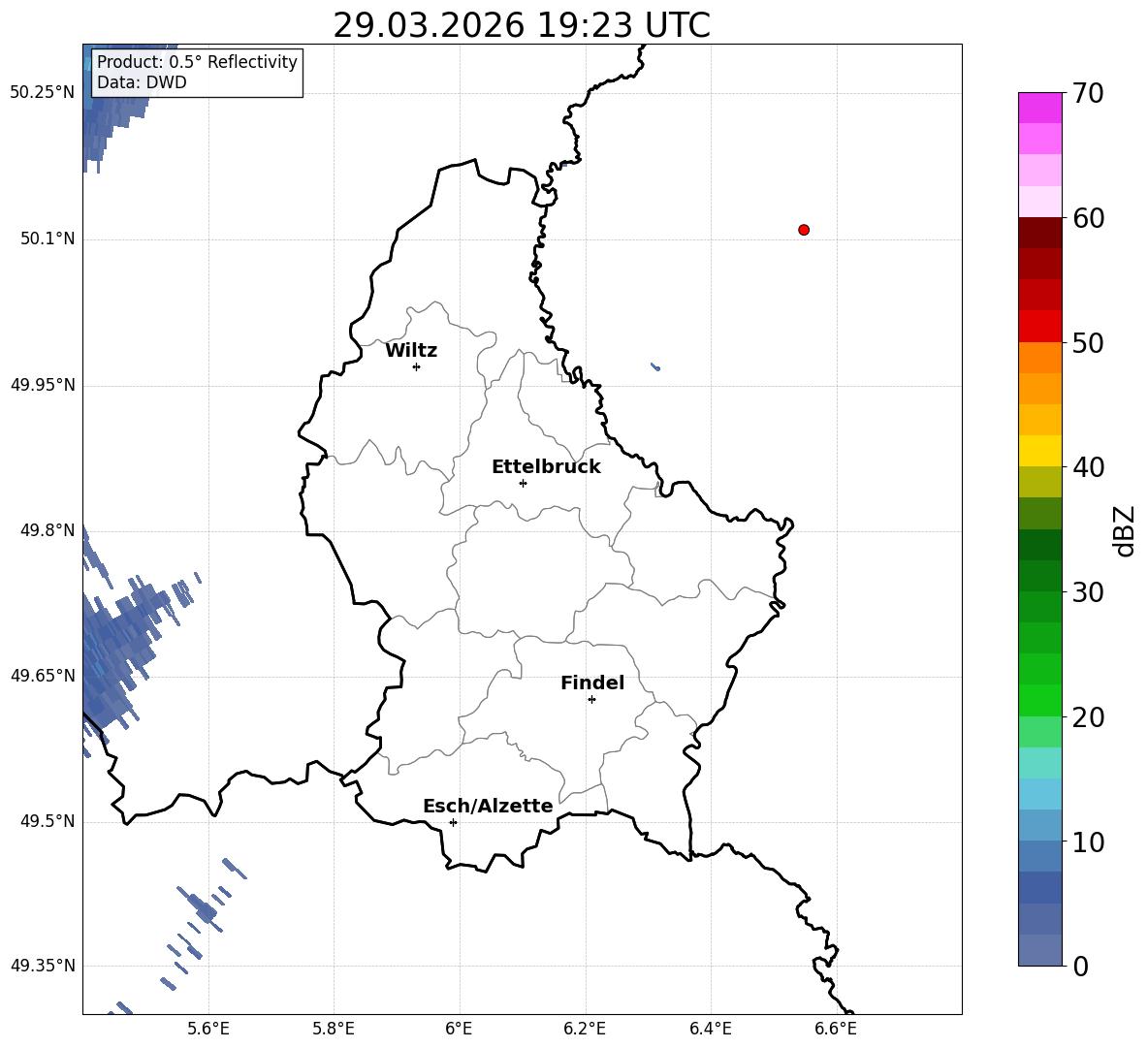Click the magenta top colorbar segment
The width and height of the screenshot is (1148, 1048).
point(1039,108)
